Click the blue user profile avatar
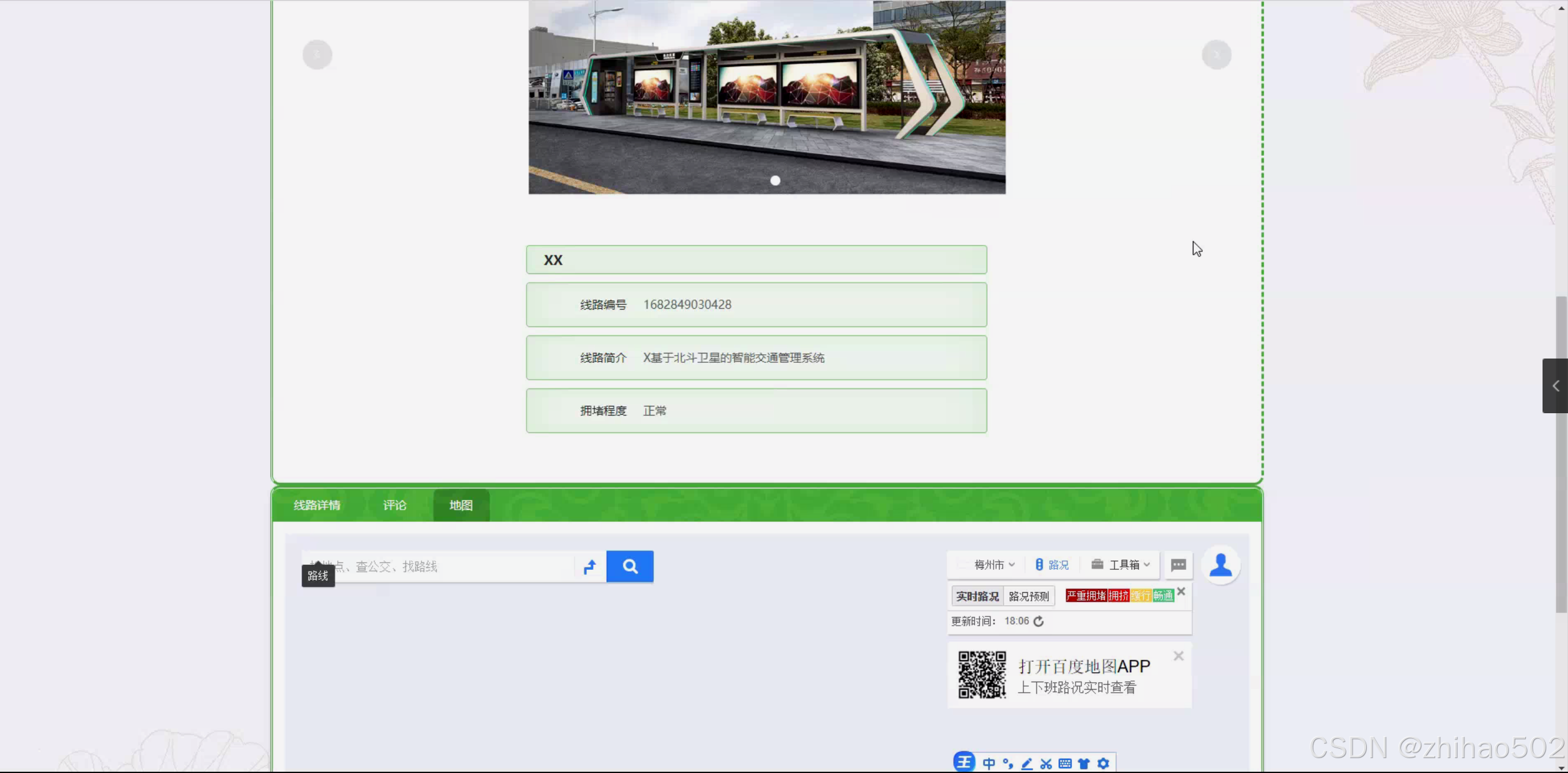 tap(1220, 565)
